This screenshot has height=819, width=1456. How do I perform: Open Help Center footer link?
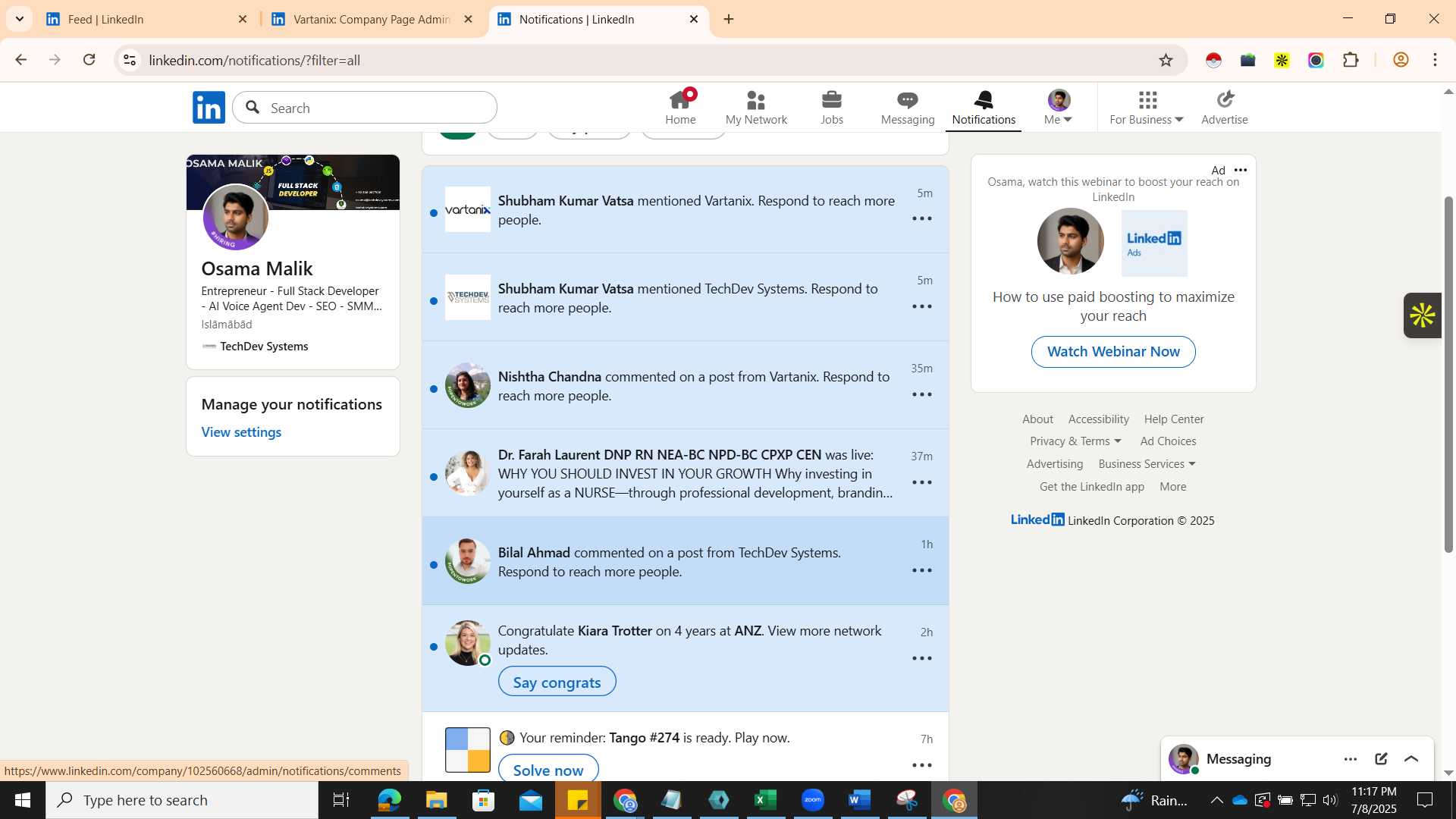(x=1174, y=419)
